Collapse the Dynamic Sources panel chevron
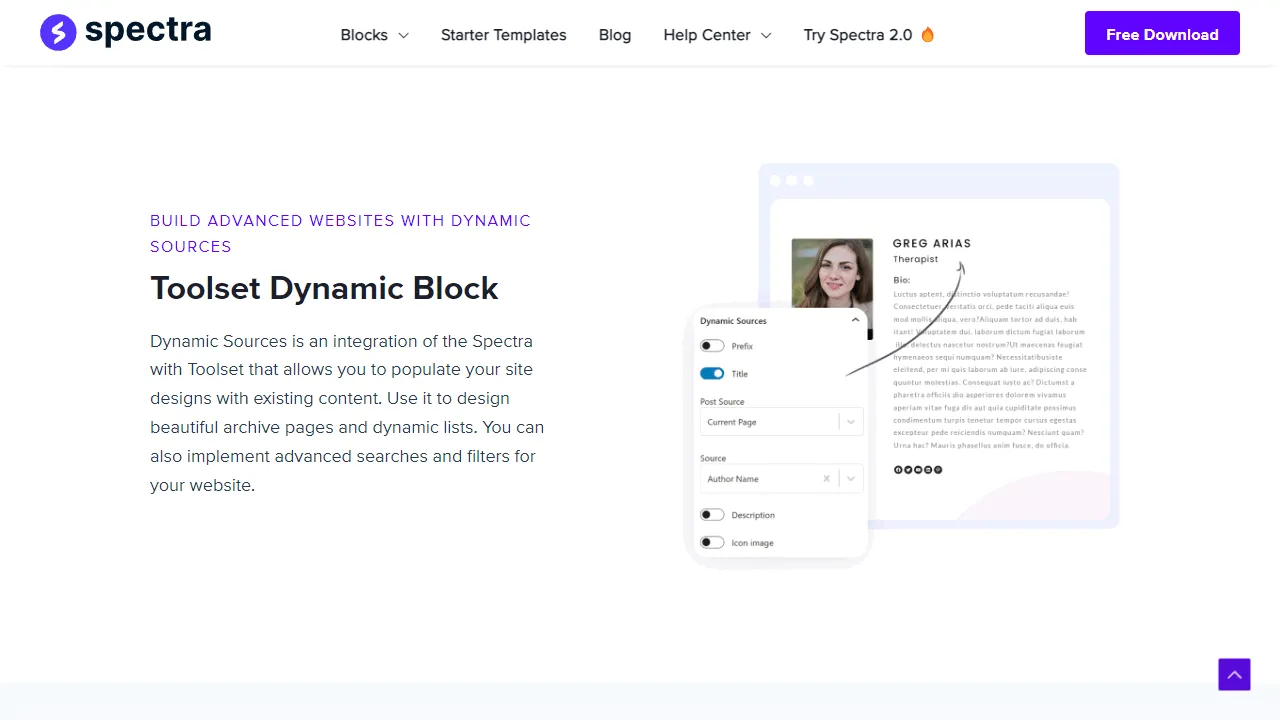Screen dimensions: 1280x720 (855, 321)
